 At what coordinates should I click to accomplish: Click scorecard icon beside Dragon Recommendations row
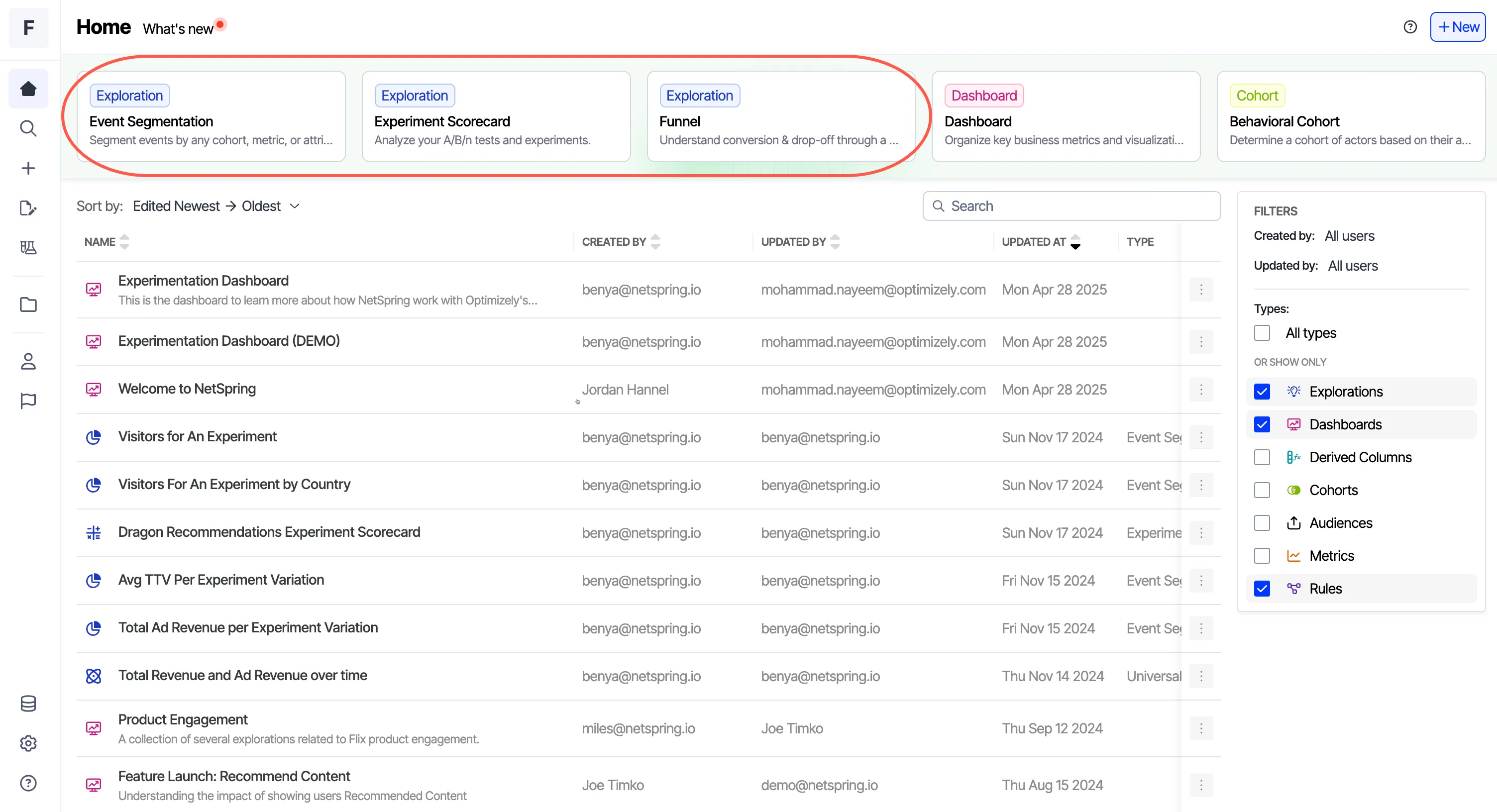click(94, 532)
